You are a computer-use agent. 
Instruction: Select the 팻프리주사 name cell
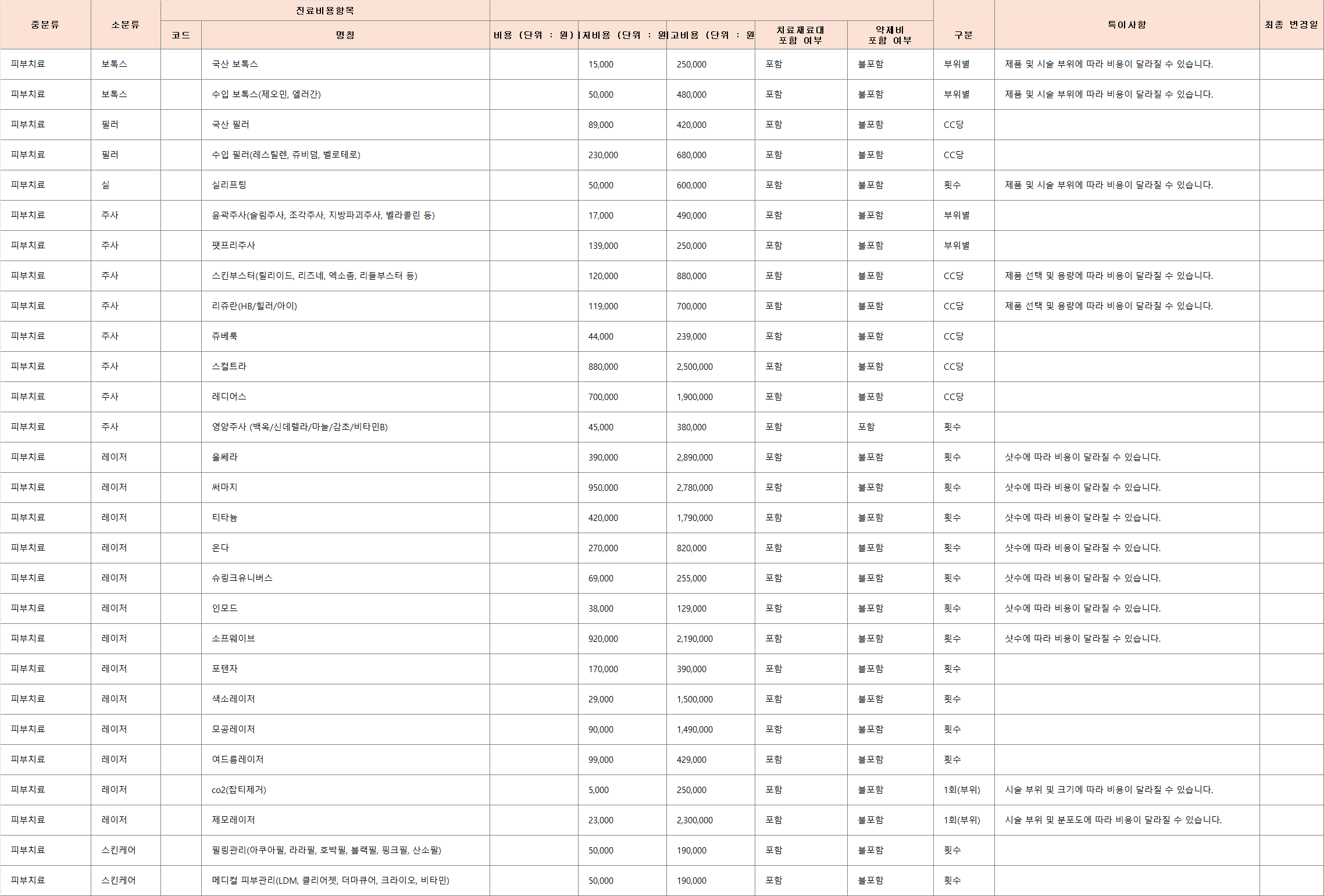pos(233,245)
